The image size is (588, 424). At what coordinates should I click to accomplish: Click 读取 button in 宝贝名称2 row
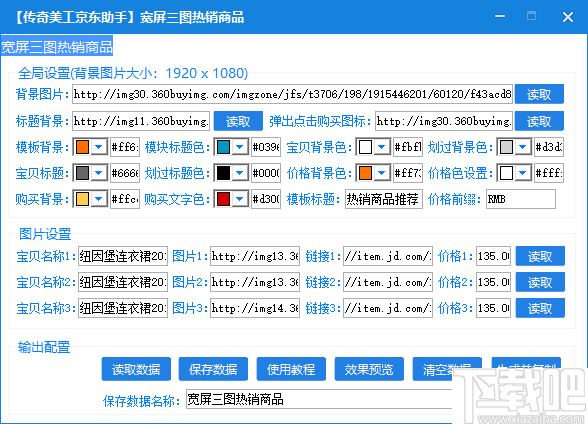coord(540,282)
